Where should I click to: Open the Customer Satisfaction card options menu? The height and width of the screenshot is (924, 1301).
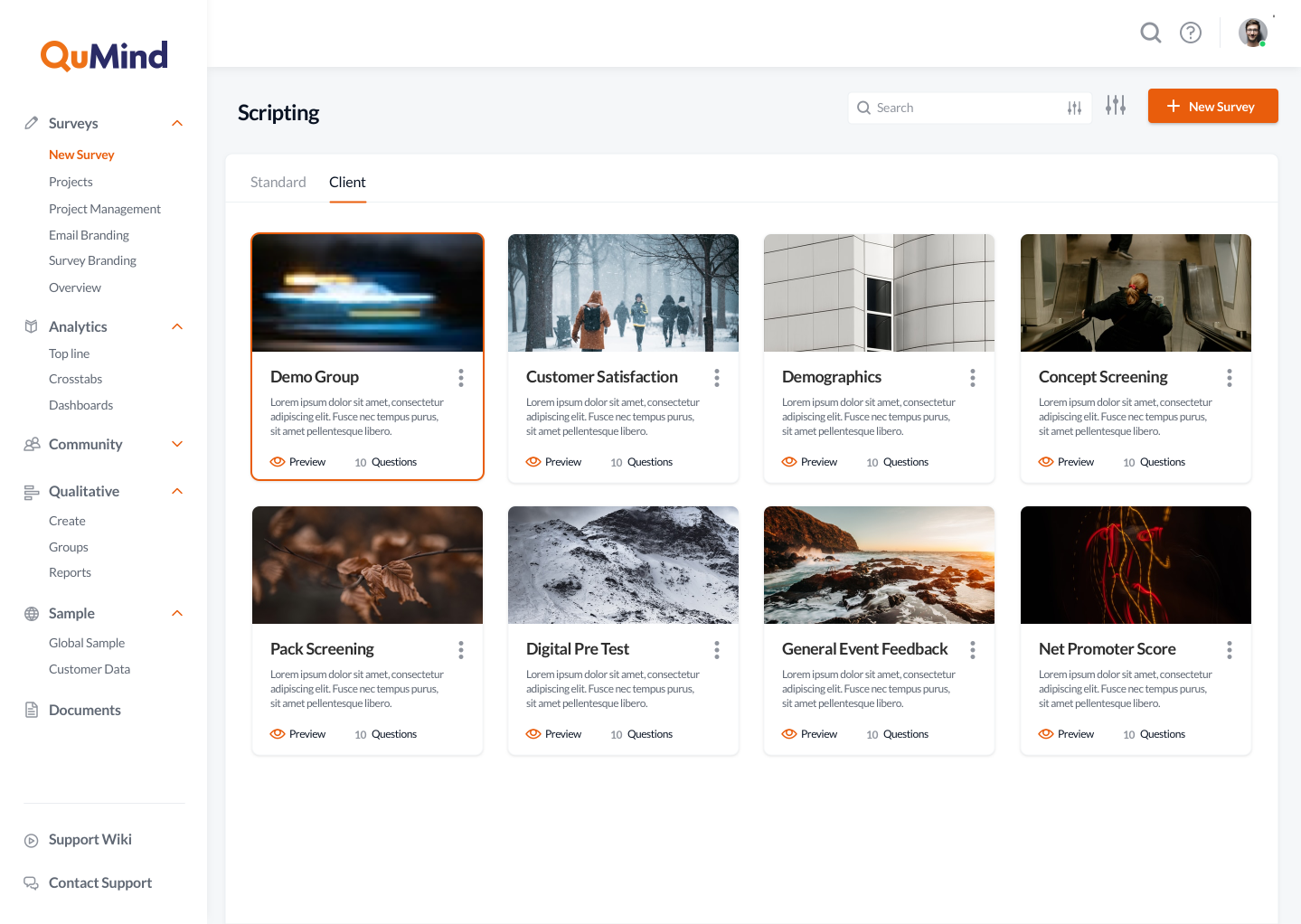[x=717, y=378]
